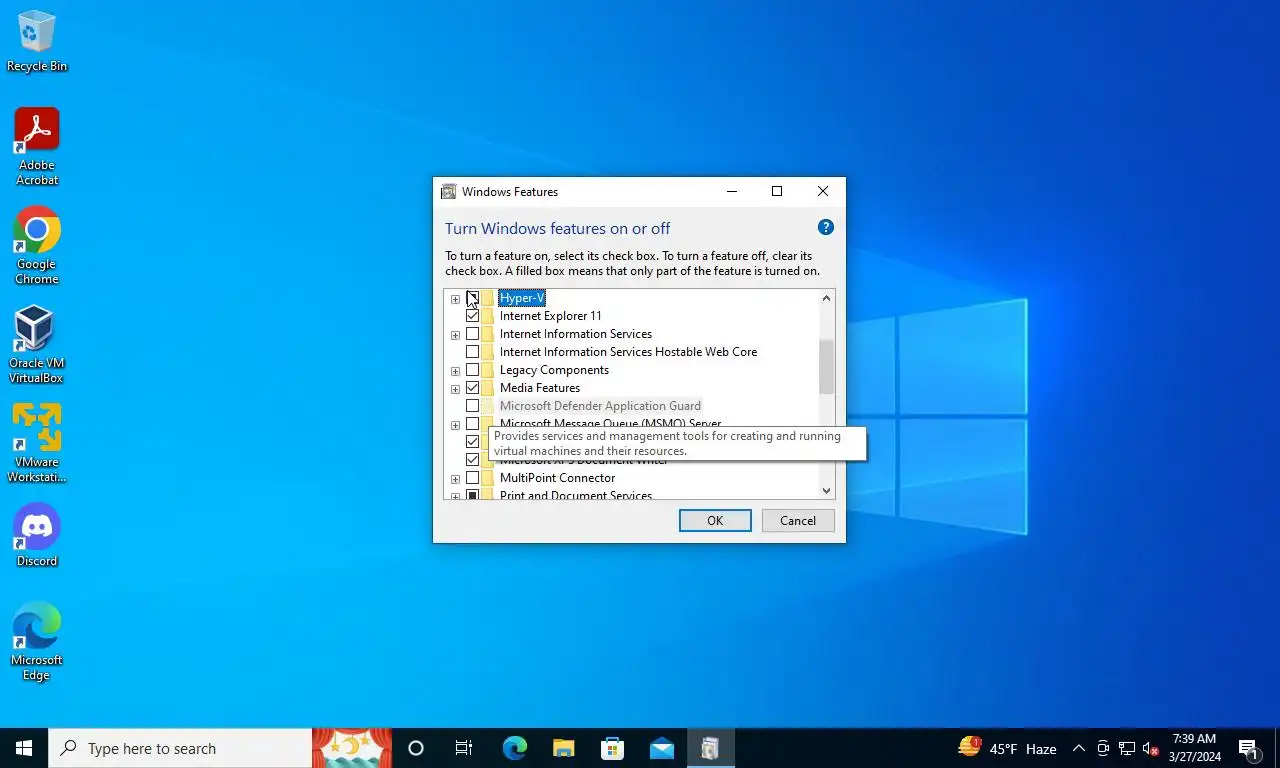The width and height of the screenshot is (1280, 768).
Task: Click the Cortana circle on the taskbar
Action: point(416,748)
